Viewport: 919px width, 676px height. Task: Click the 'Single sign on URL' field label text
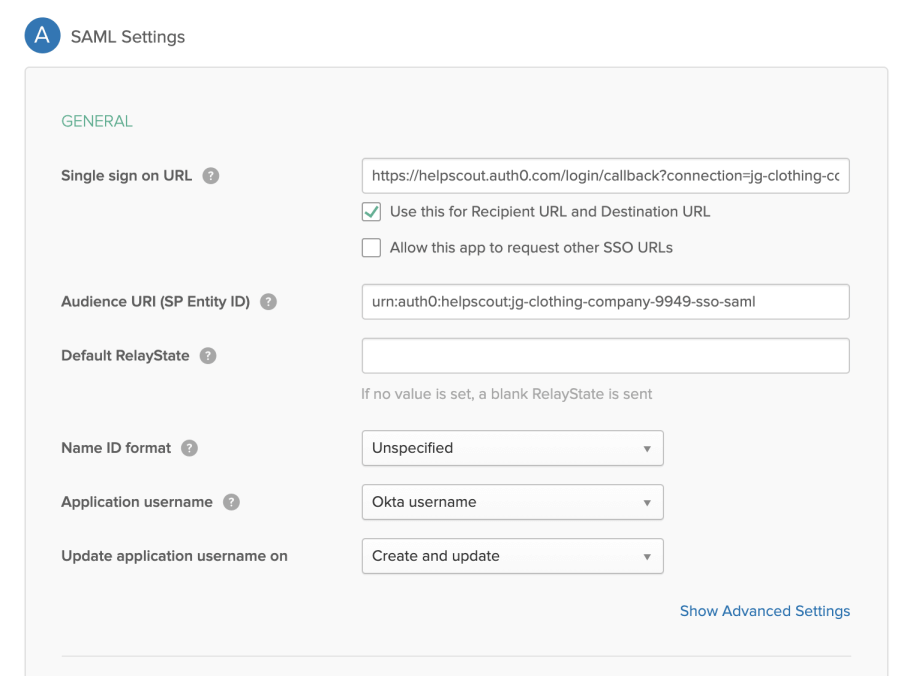pos(127,176)
